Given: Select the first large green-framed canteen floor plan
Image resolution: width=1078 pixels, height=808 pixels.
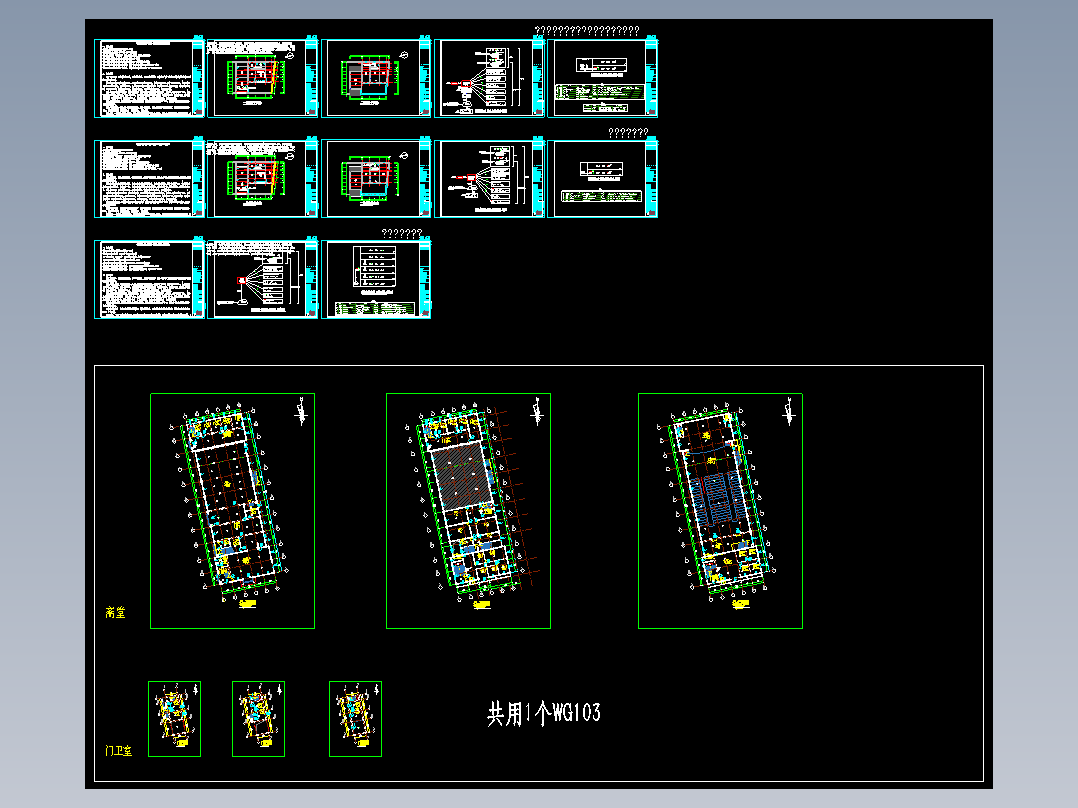Looking at the screenshot, I should tap(232, 511).
